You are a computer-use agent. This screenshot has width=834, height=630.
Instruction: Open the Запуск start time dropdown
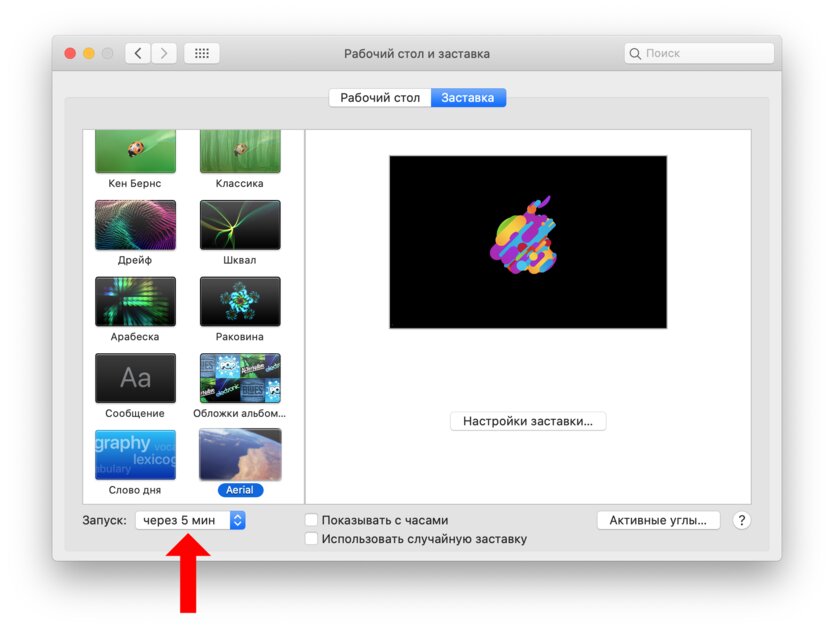pos(190,520)
